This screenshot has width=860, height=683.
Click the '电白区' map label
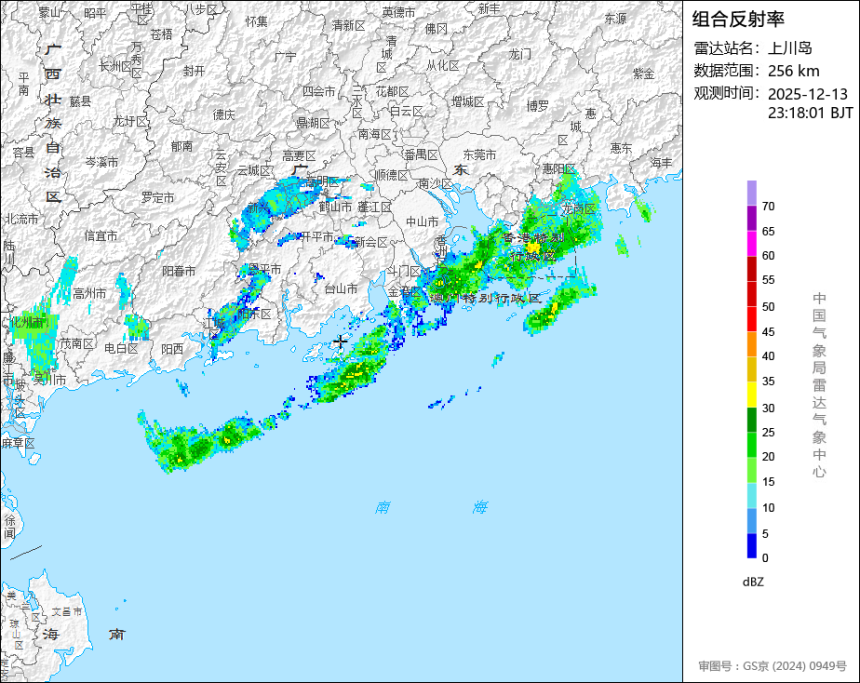(x=121, y=348)
